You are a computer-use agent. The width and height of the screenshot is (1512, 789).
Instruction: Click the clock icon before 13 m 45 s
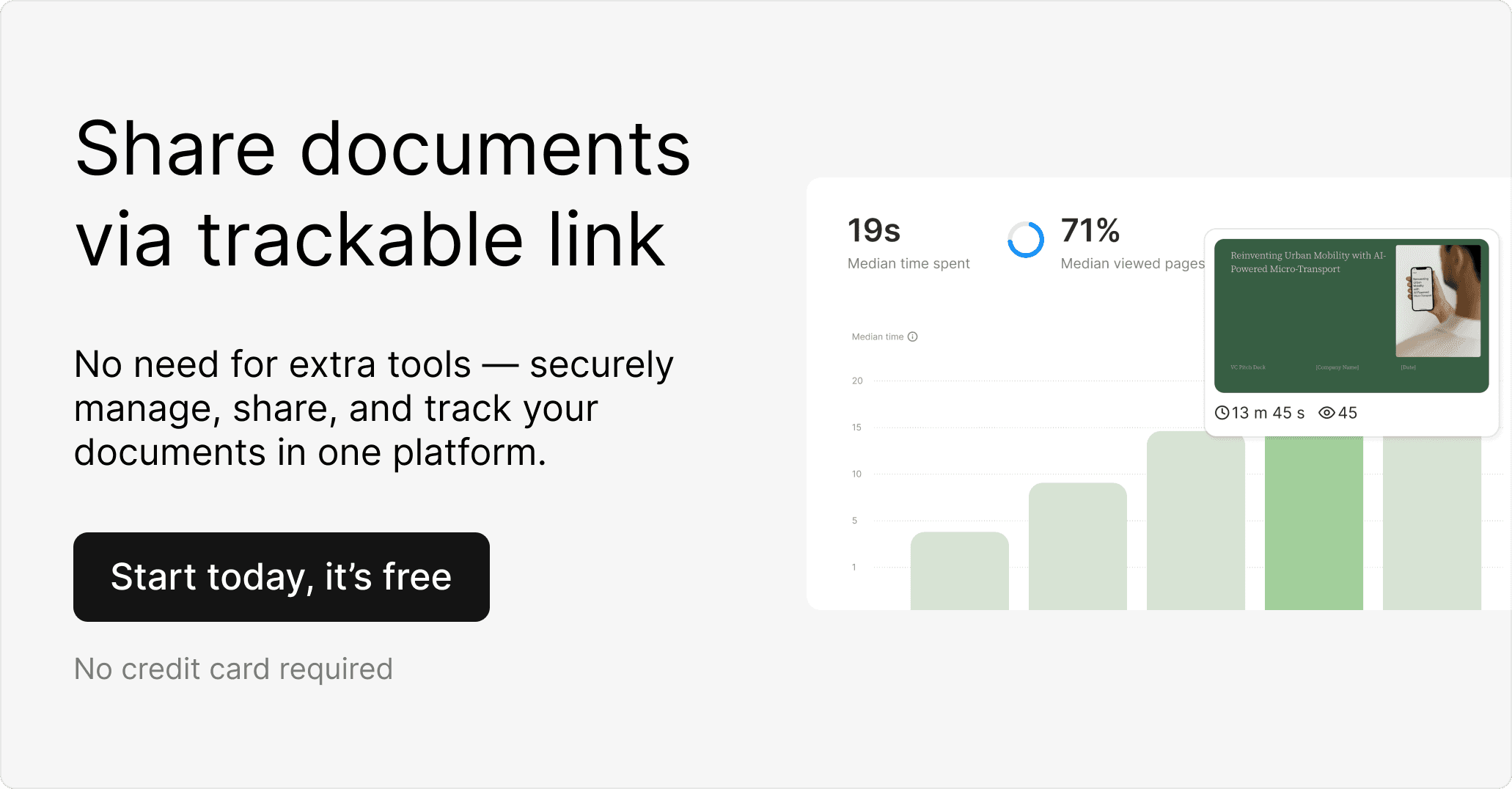pyautogui.click(x=1222, y=413)
